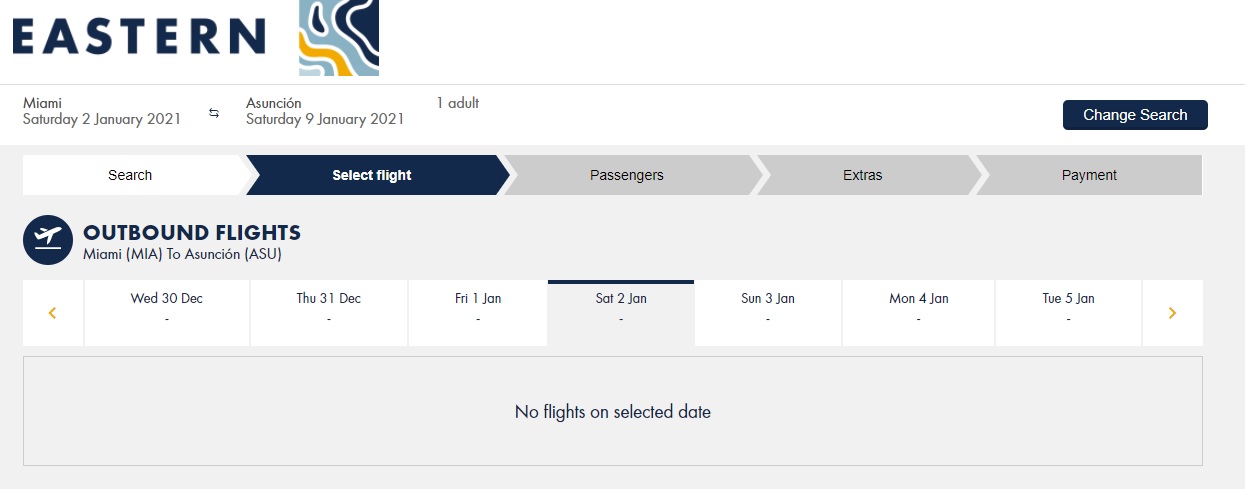Select the Select flight step
The width and height of the screenshot is (1245, 489).
tap(372, 175)
